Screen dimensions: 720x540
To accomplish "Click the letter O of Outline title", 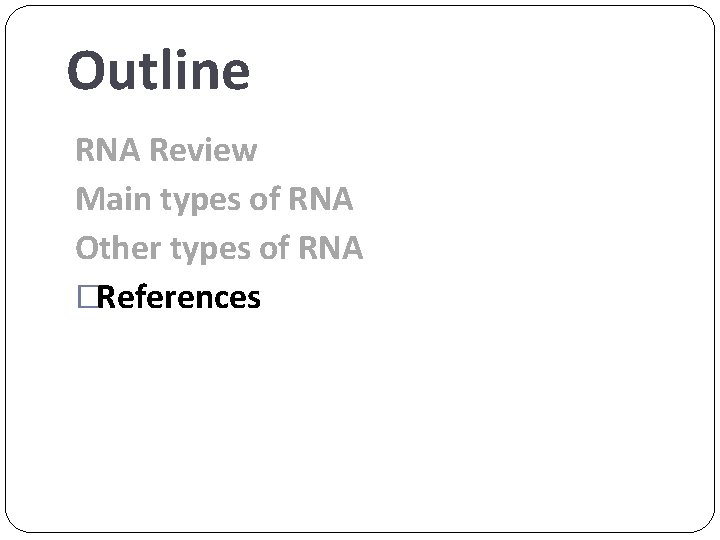I will [x=88, y=72].
